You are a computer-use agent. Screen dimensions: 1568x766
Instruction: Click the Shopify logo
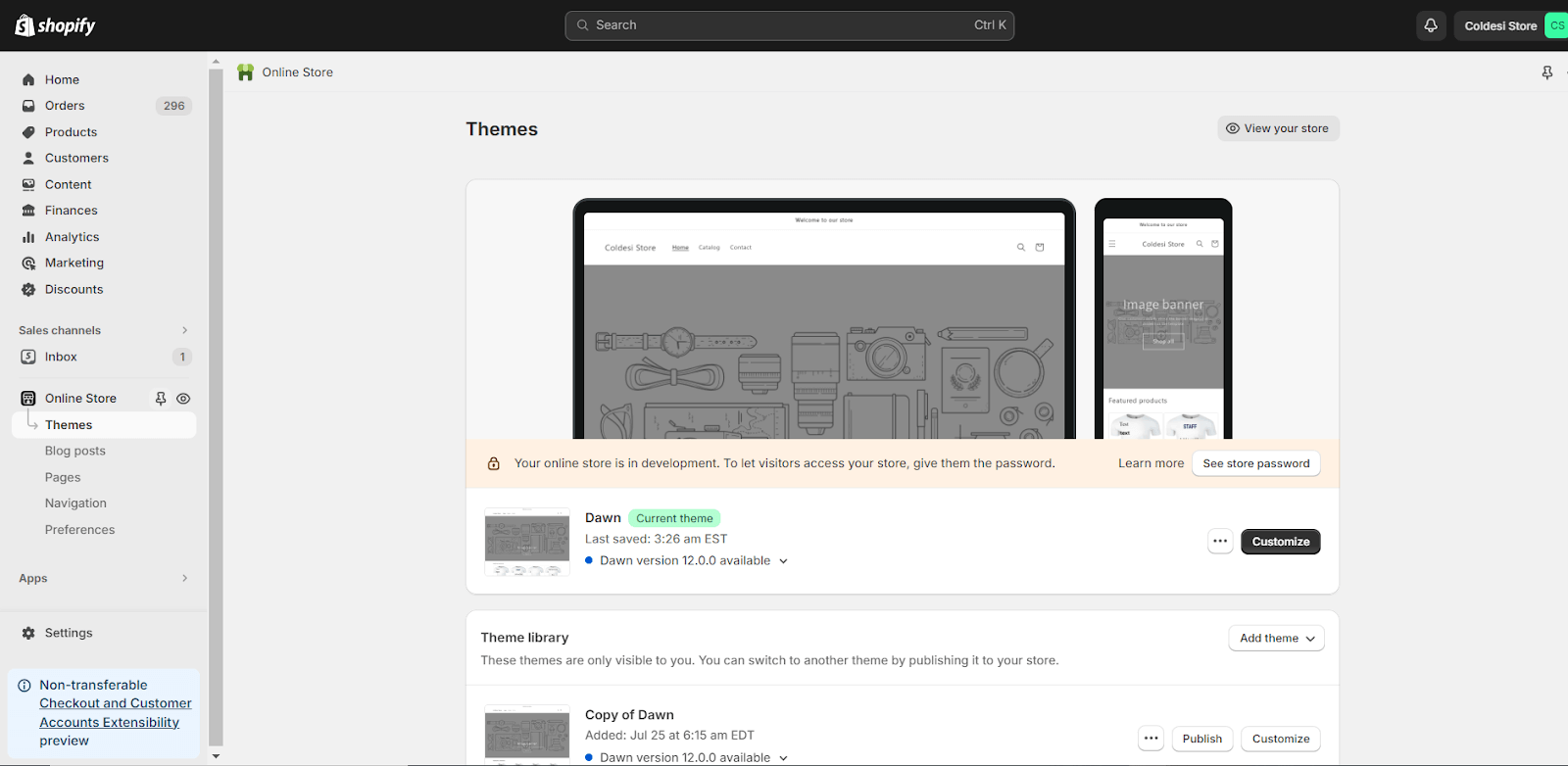[55, 25]
